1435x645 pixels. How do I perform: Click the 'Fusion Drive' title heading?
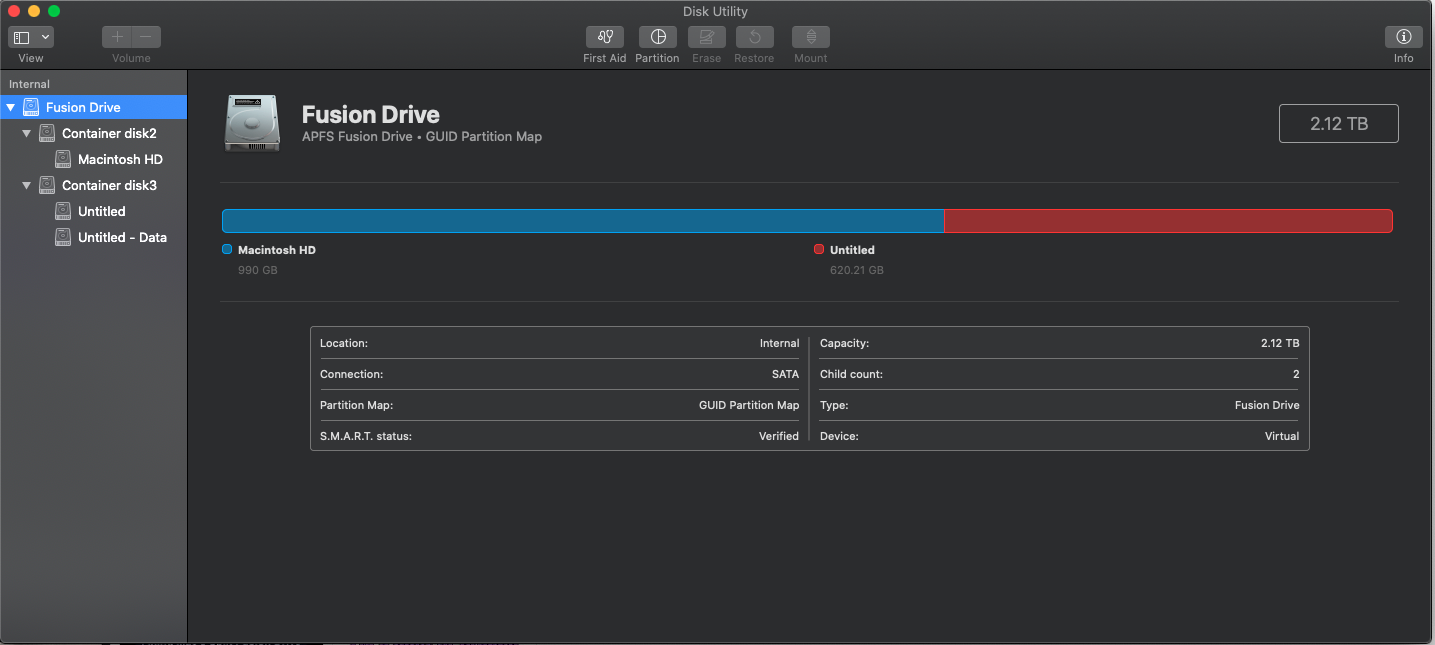pyautogui.click(x=371, y=114)
